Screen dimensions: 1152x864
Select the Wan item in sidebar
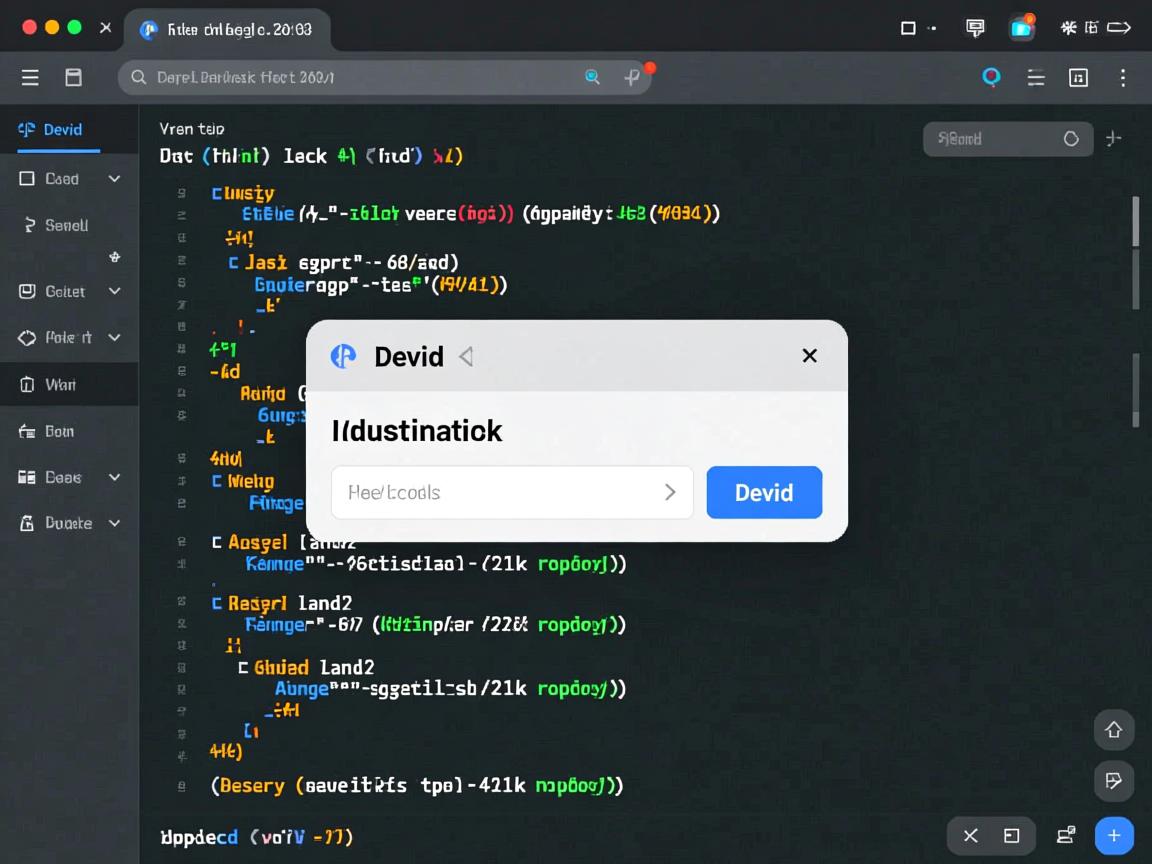pyautogui.click(x=60, y=385)
